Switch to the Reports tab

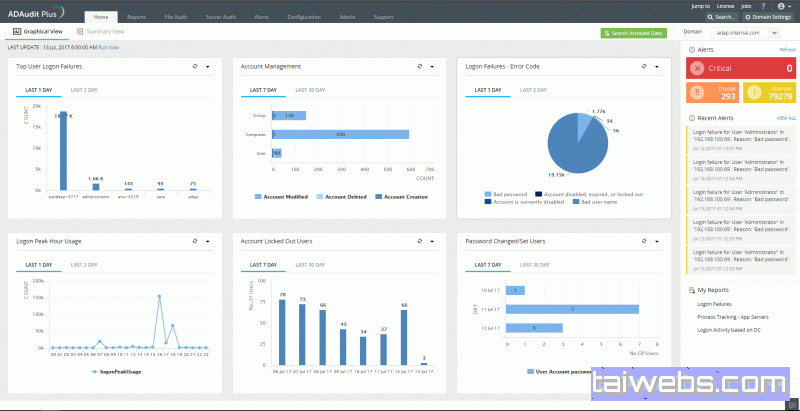(136, 17)
